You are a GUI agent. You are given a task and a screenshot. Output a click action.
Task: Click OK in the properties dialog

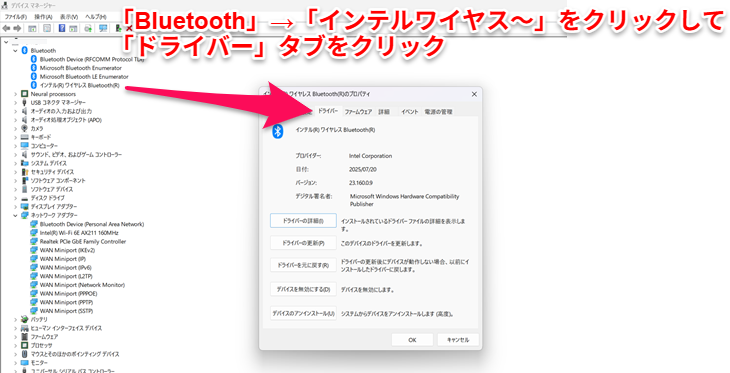pos(412,340)
